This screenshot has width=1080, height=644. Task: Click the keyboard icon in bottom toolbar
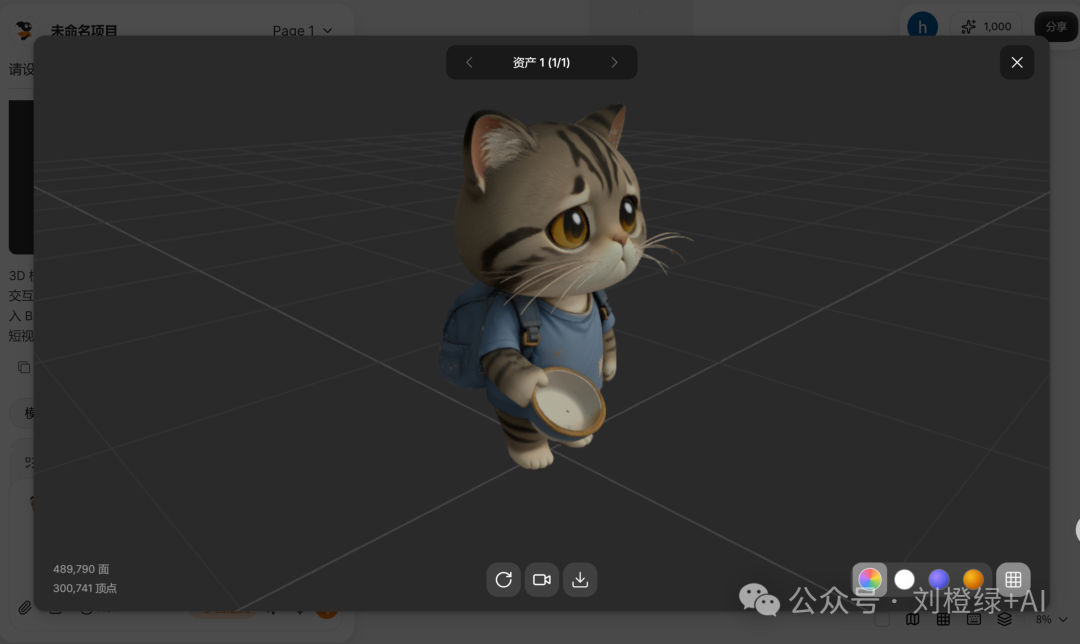point(974,619)
